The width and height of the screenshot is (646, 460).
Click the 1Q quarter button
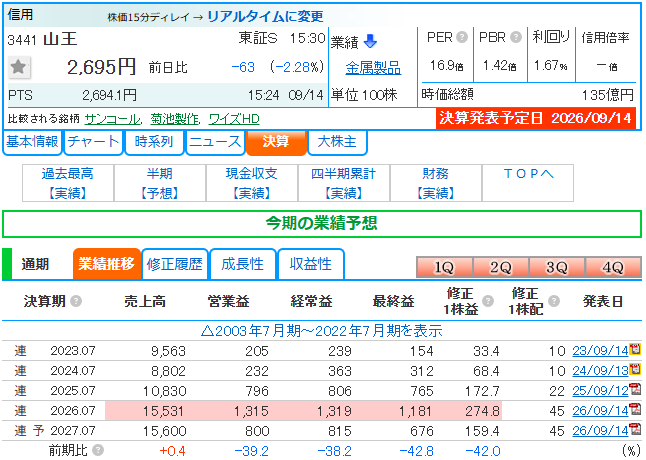click(x=444, y=267)
